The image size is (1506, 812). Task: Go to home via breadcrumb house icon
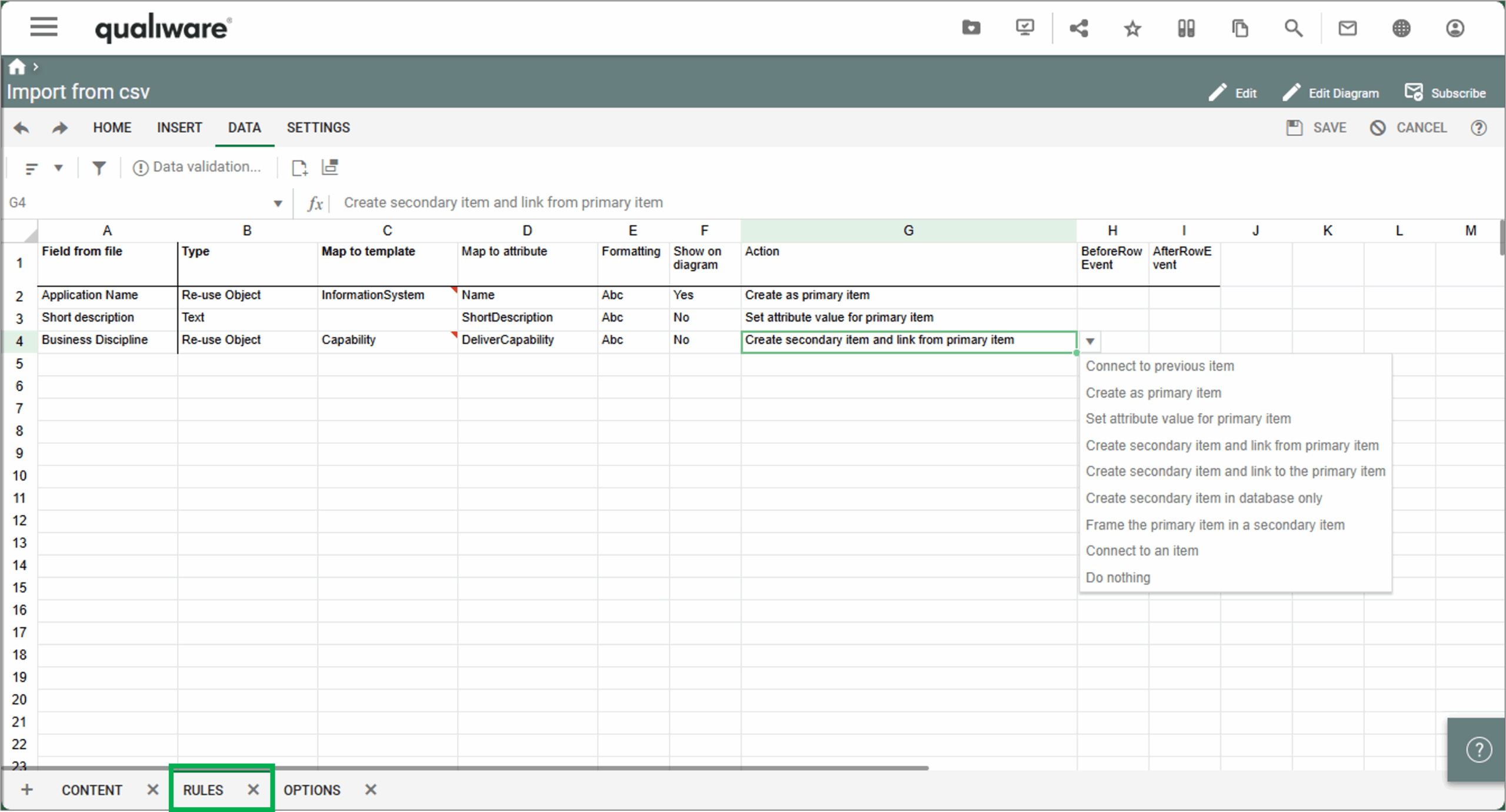pos(17,66)
